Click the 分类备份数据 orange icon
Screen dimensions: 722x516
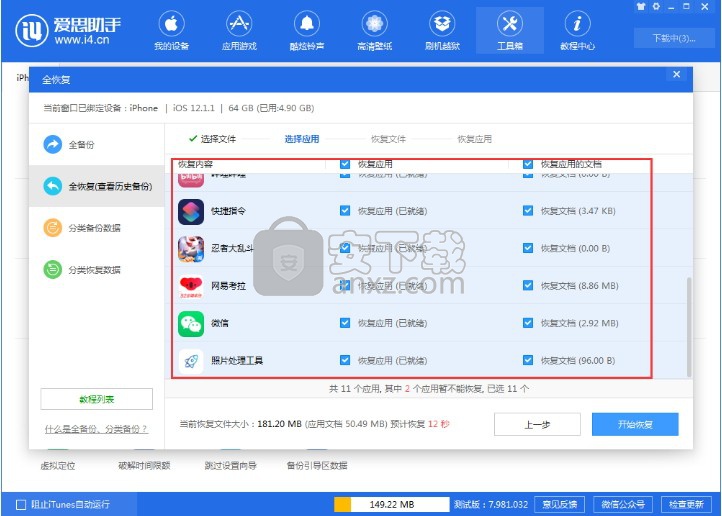tap(52, 228)
